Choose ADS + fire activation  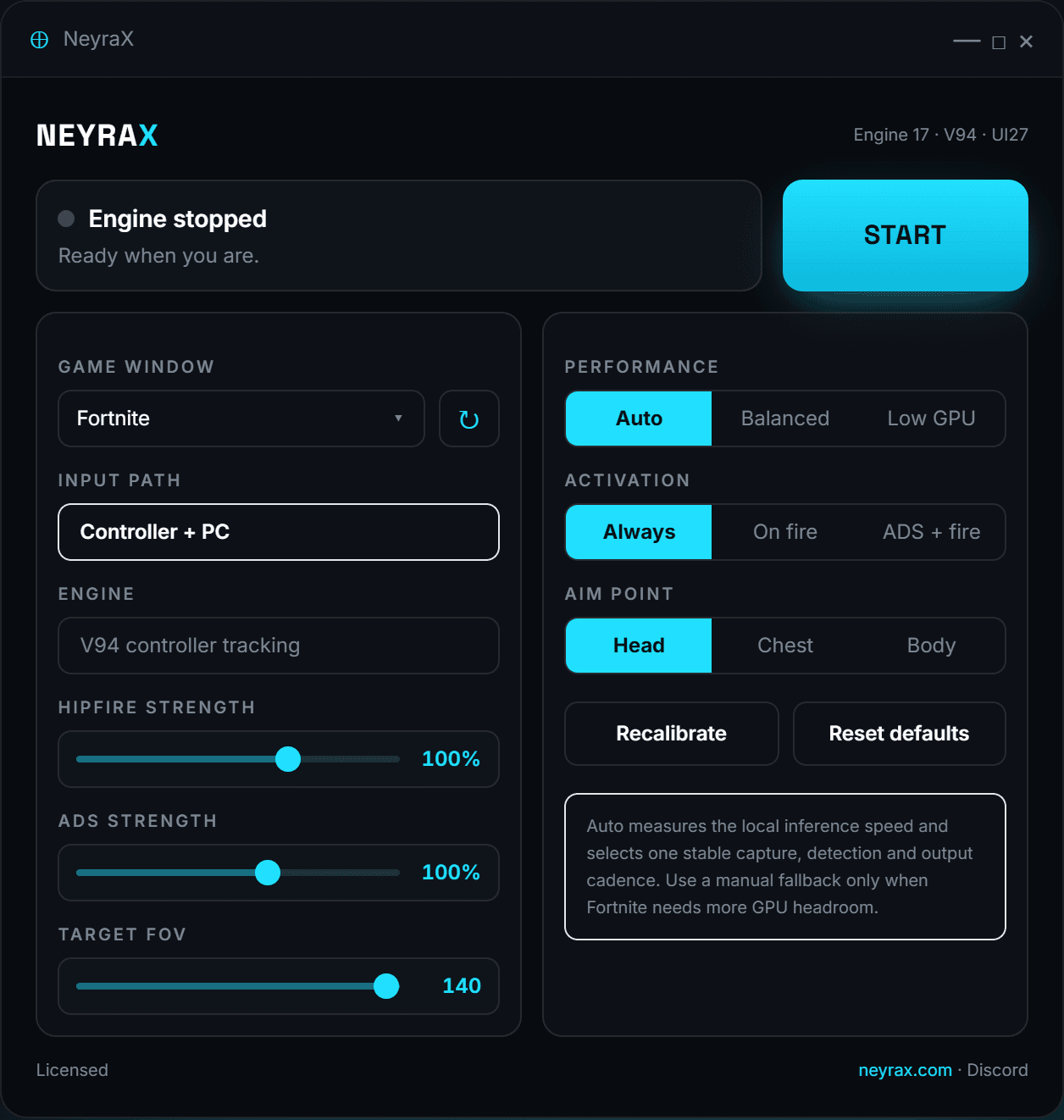coord(931,532)
